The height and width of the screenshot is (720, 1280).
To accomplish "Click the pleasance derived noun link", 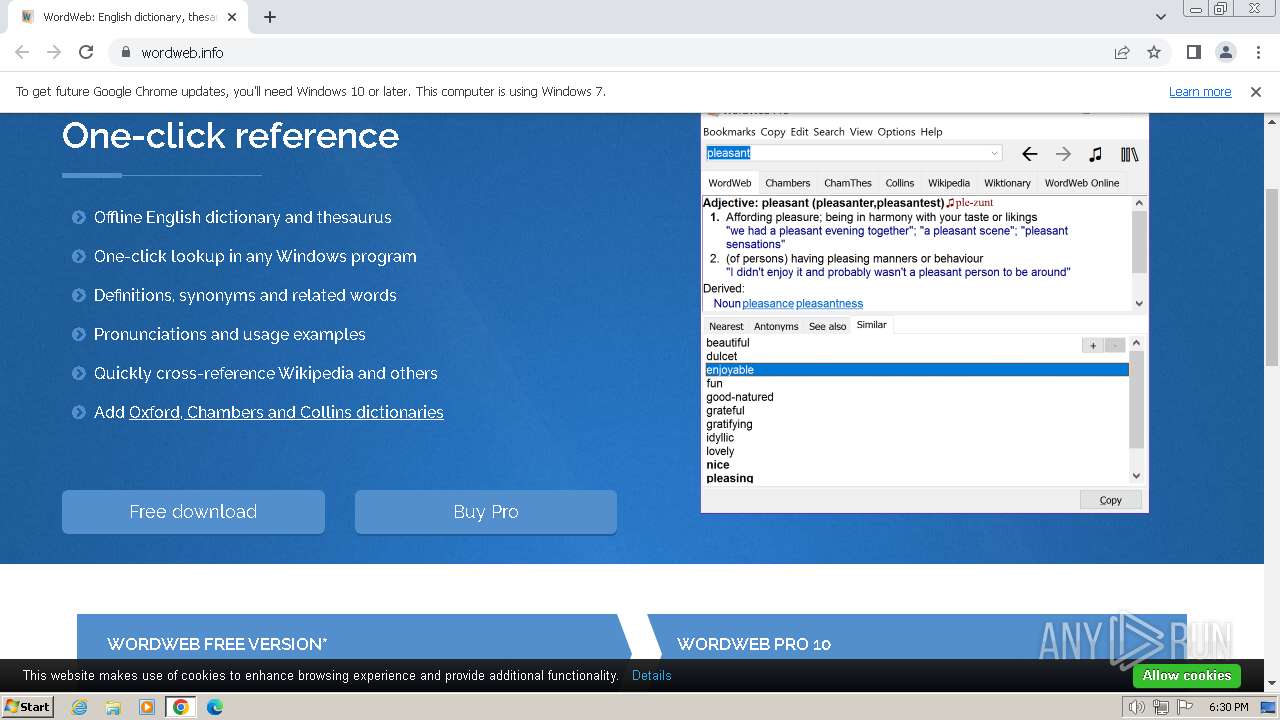I will click(768, 303).
